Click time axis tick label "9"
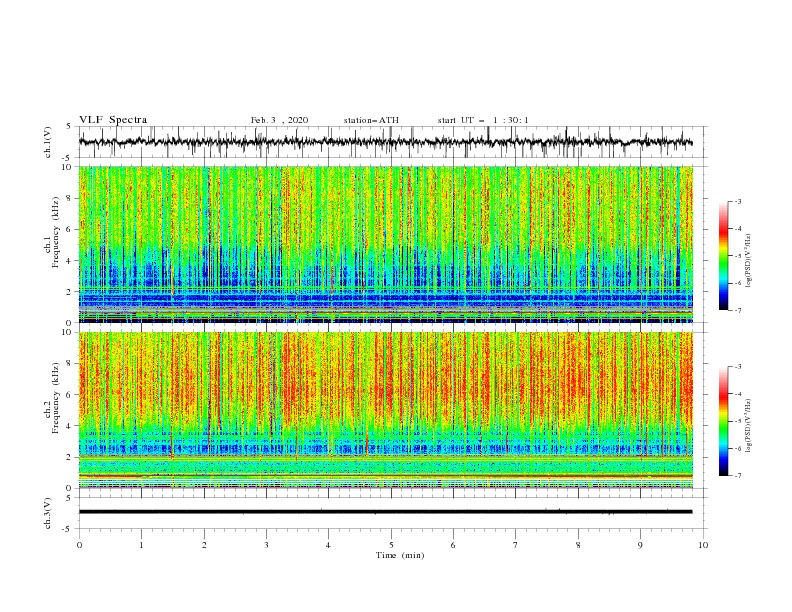The width and height of the screenshot is (792, 612). pyautogui.click(x=640, y=545)
